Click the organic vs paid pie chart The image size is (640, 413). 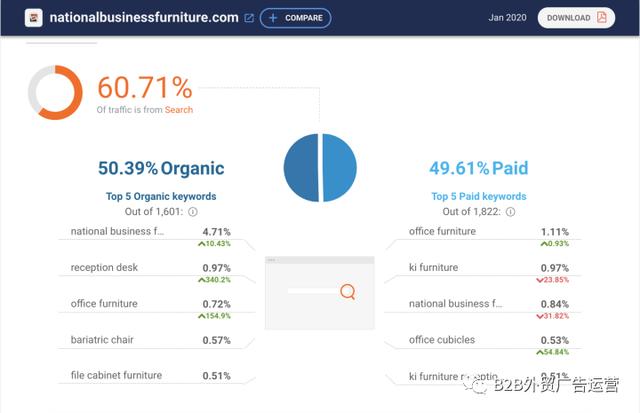coord(320,168)
